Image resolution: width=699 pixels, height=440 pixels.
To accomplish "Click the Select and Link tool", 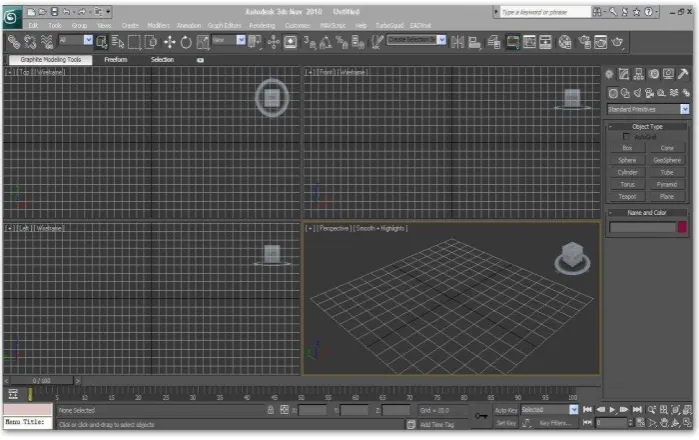I will coord(14,42).
